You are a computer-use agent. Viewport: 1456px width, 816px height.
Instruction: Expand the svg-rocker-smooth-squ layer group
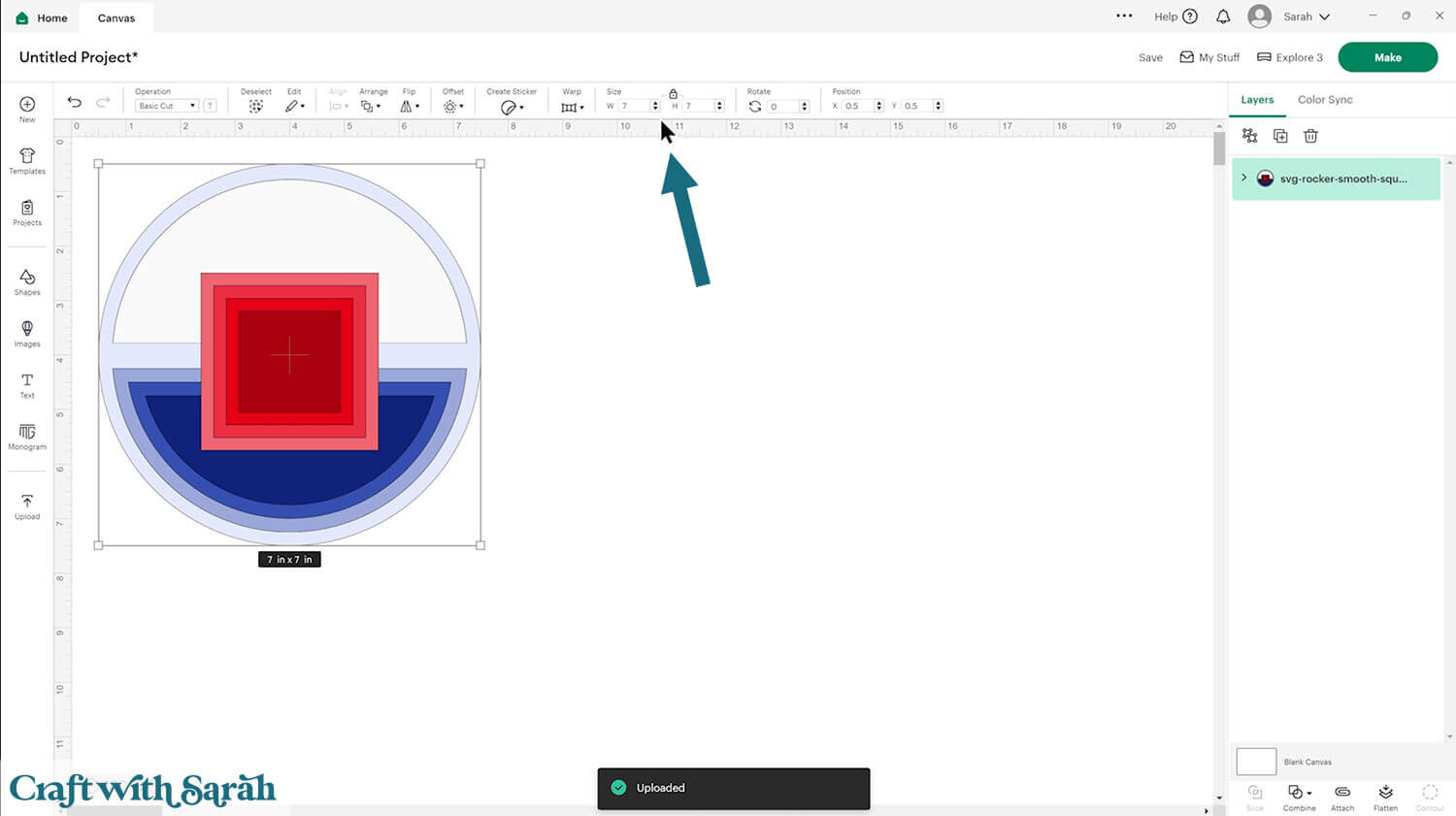tap(1244, 178)
